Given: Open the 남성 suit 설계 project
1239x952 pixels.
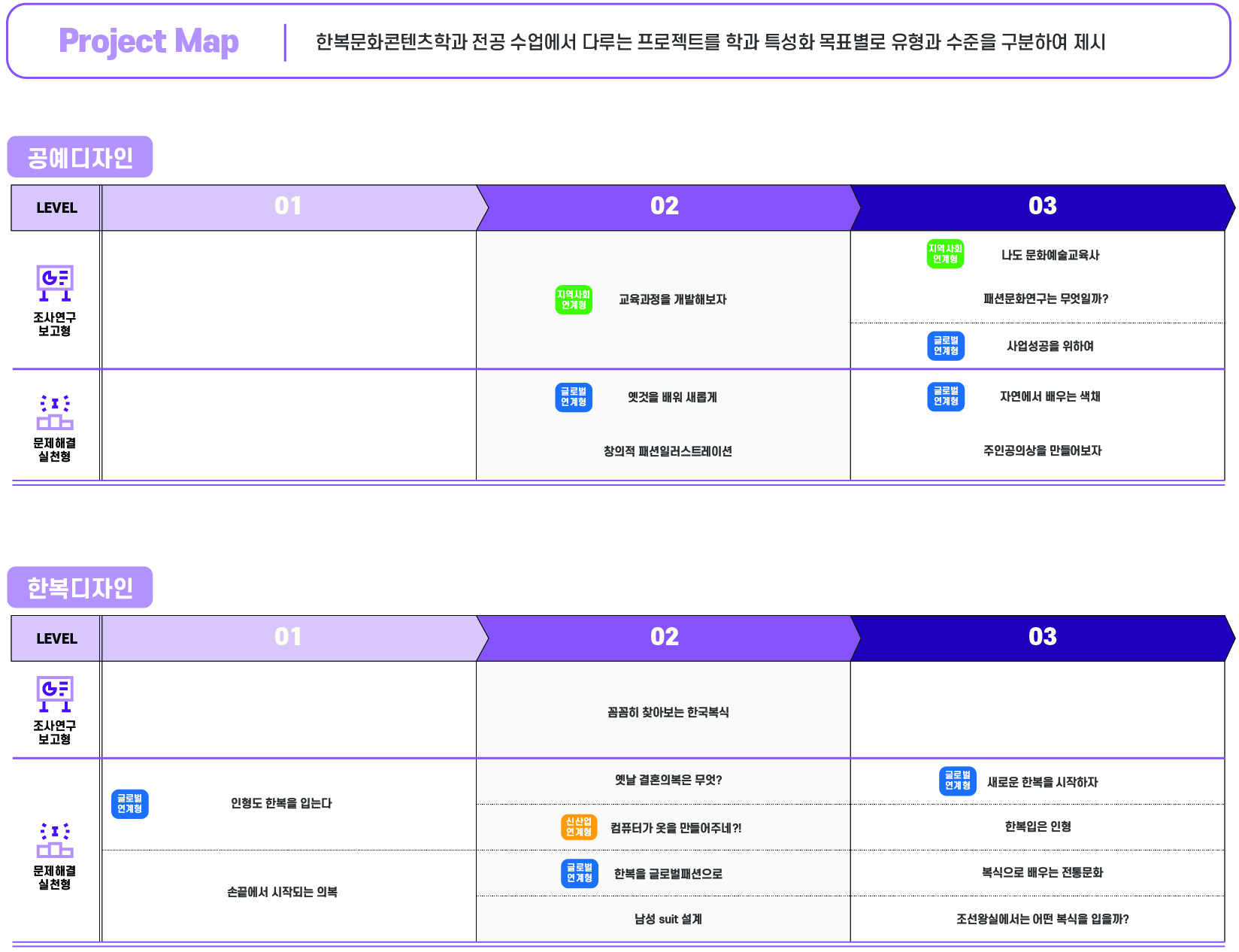Looking at the screenshot, I should point(668,919).
